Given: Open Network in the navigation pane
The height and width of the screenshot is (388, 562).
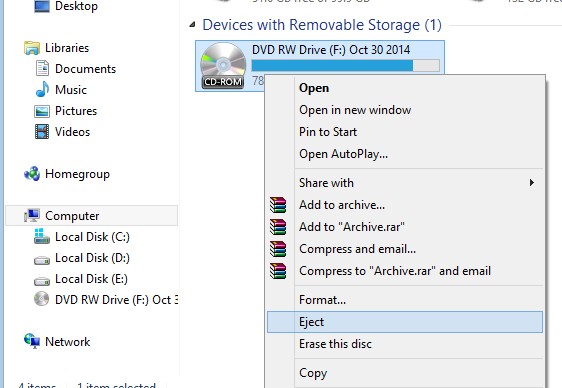Looking at the screenshot, I should (67, 341).
